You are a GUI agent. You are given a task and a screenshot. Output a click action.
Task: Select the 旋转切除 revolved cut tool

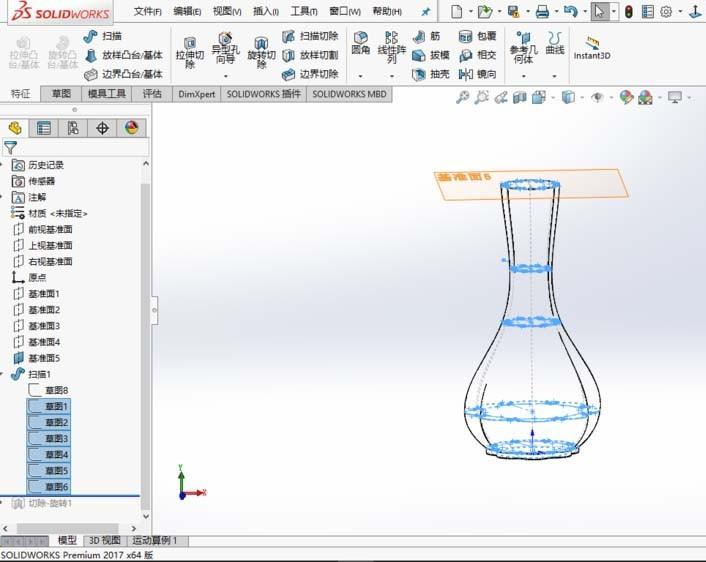click(261, 53)
